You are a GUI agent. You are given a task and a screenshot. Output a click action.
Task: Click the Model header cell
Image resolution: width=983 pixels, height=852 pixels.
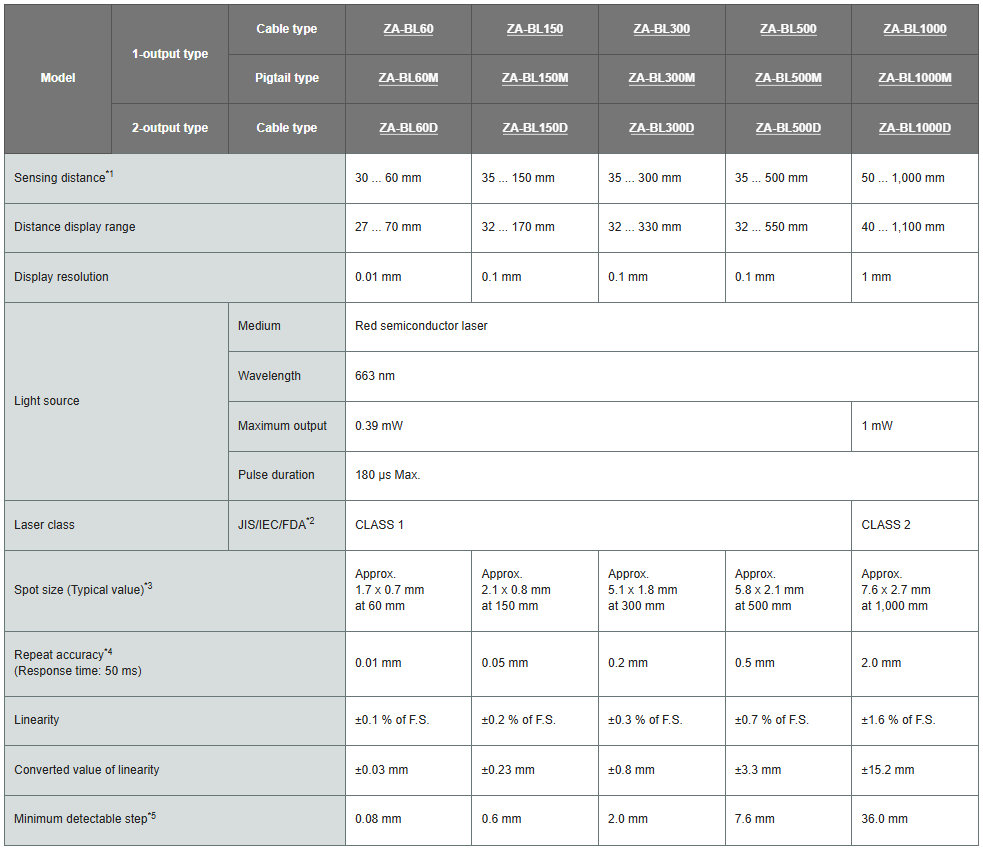[x=58, y=78]
